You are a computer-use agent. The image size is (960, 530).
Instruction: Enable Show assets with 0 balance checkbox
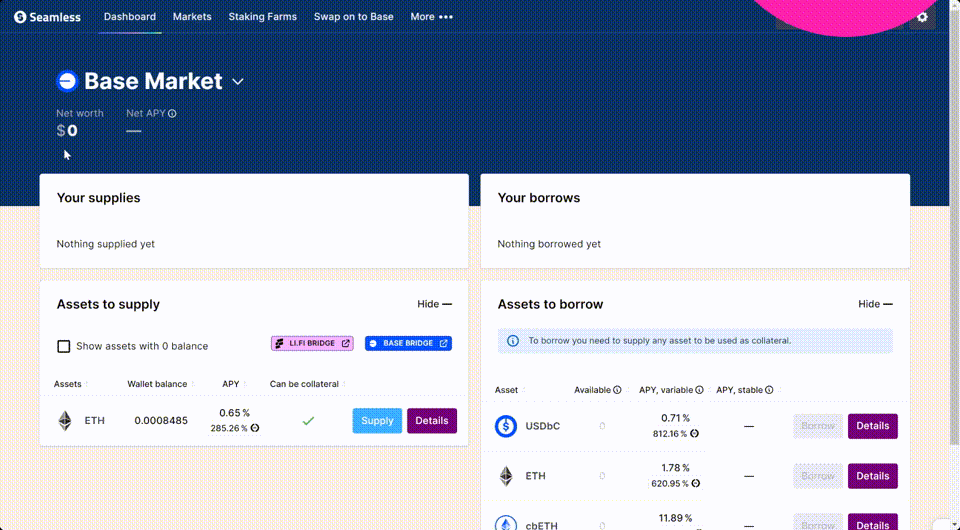click(x=64, y=346)
